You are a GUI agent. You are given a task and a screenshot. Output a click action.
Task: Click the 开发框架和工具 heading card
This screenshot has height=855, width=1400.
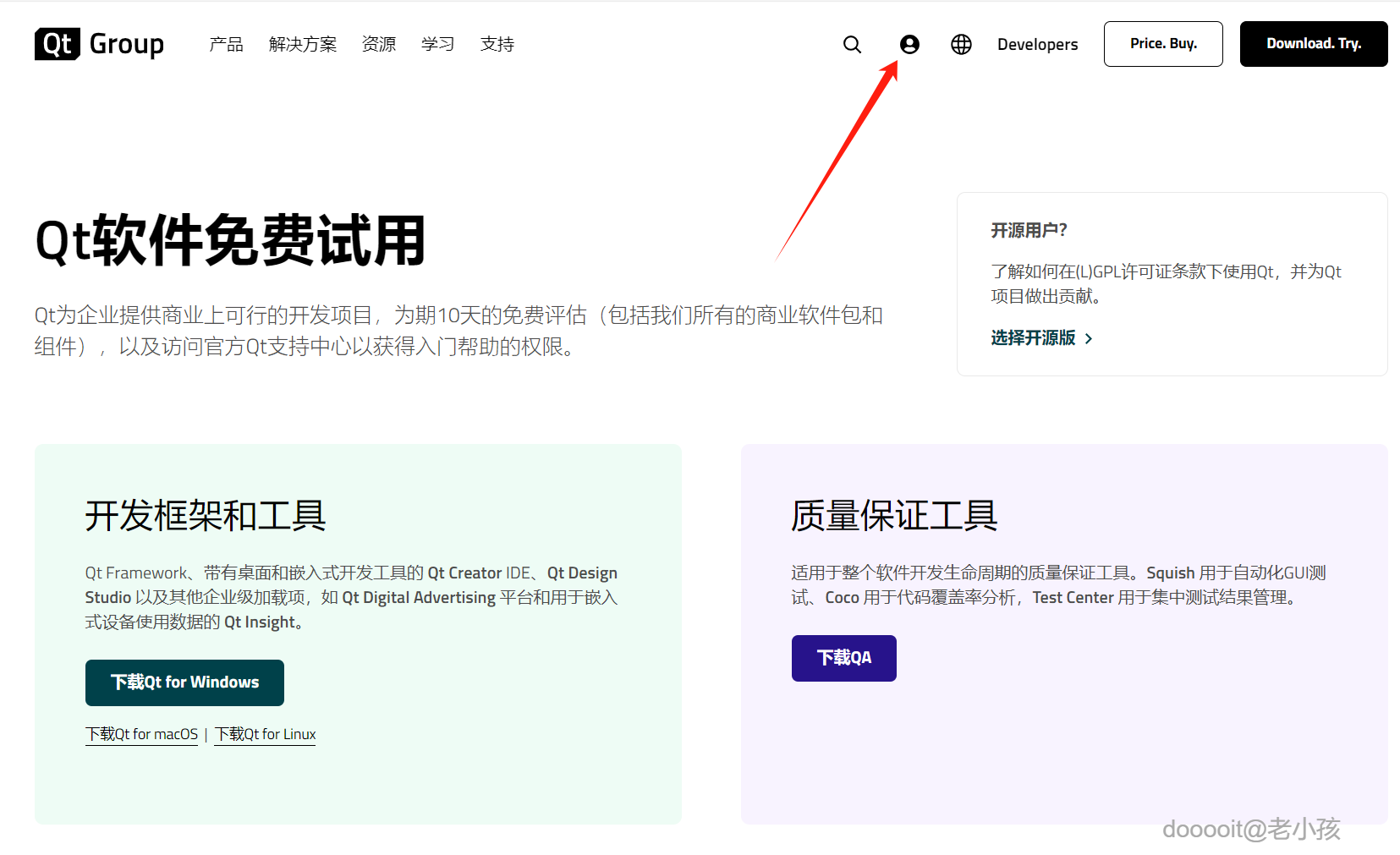pos(206,517)
